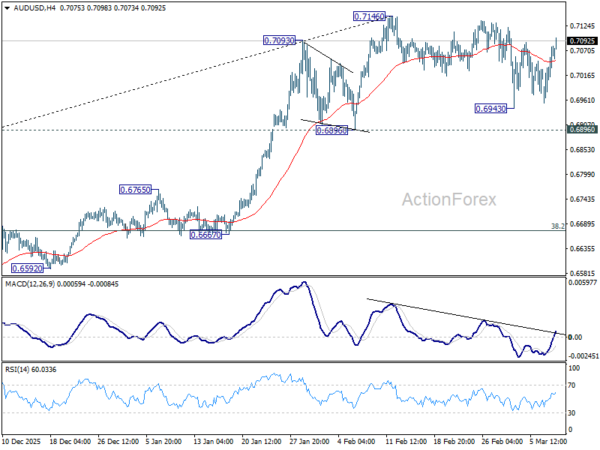Click the RSI scale value 70
Viewport: 600px width, 450px height.
click(x=572, y=385)
